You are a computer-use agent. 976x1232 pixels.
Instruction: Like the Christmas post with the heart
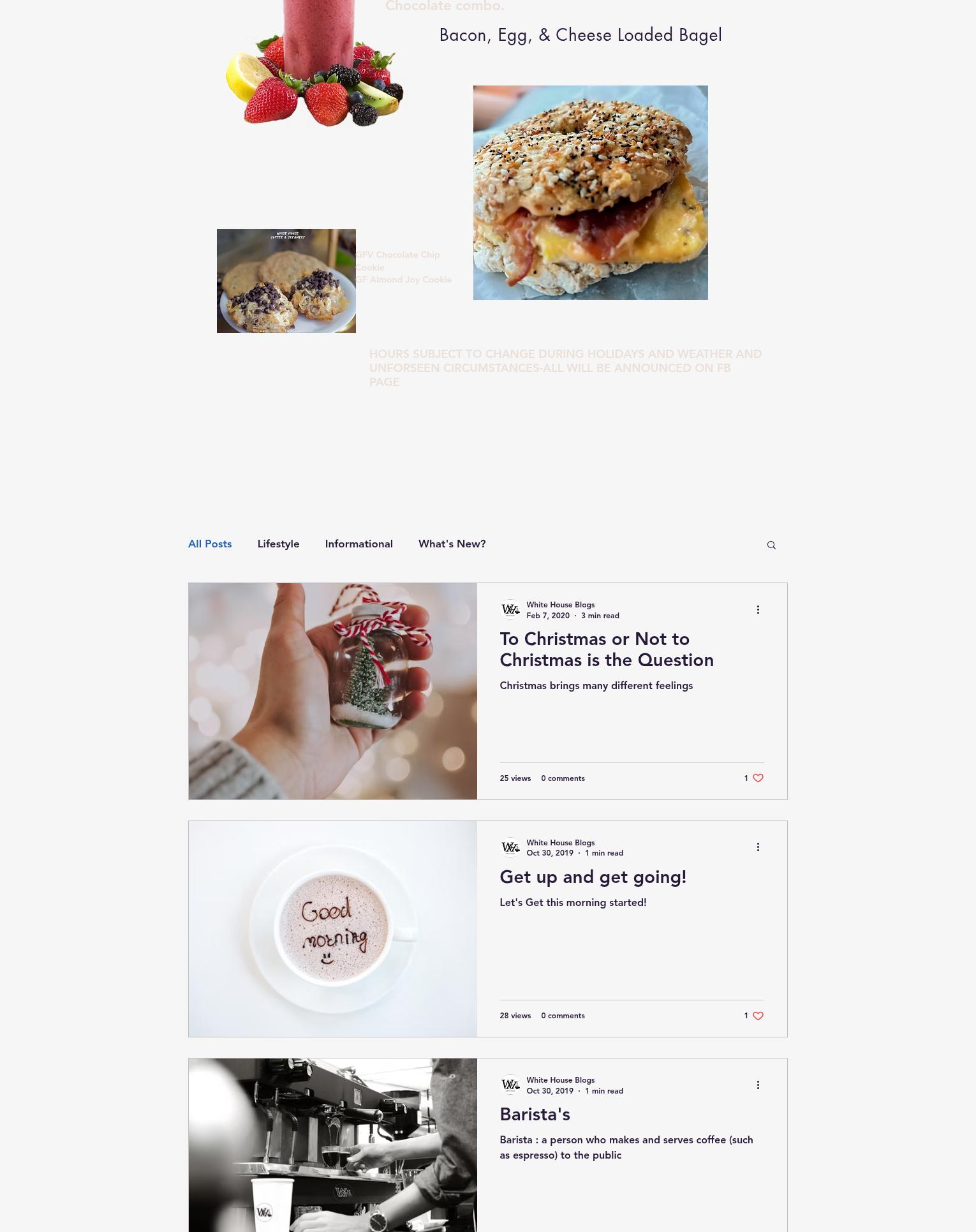point(758,778)
